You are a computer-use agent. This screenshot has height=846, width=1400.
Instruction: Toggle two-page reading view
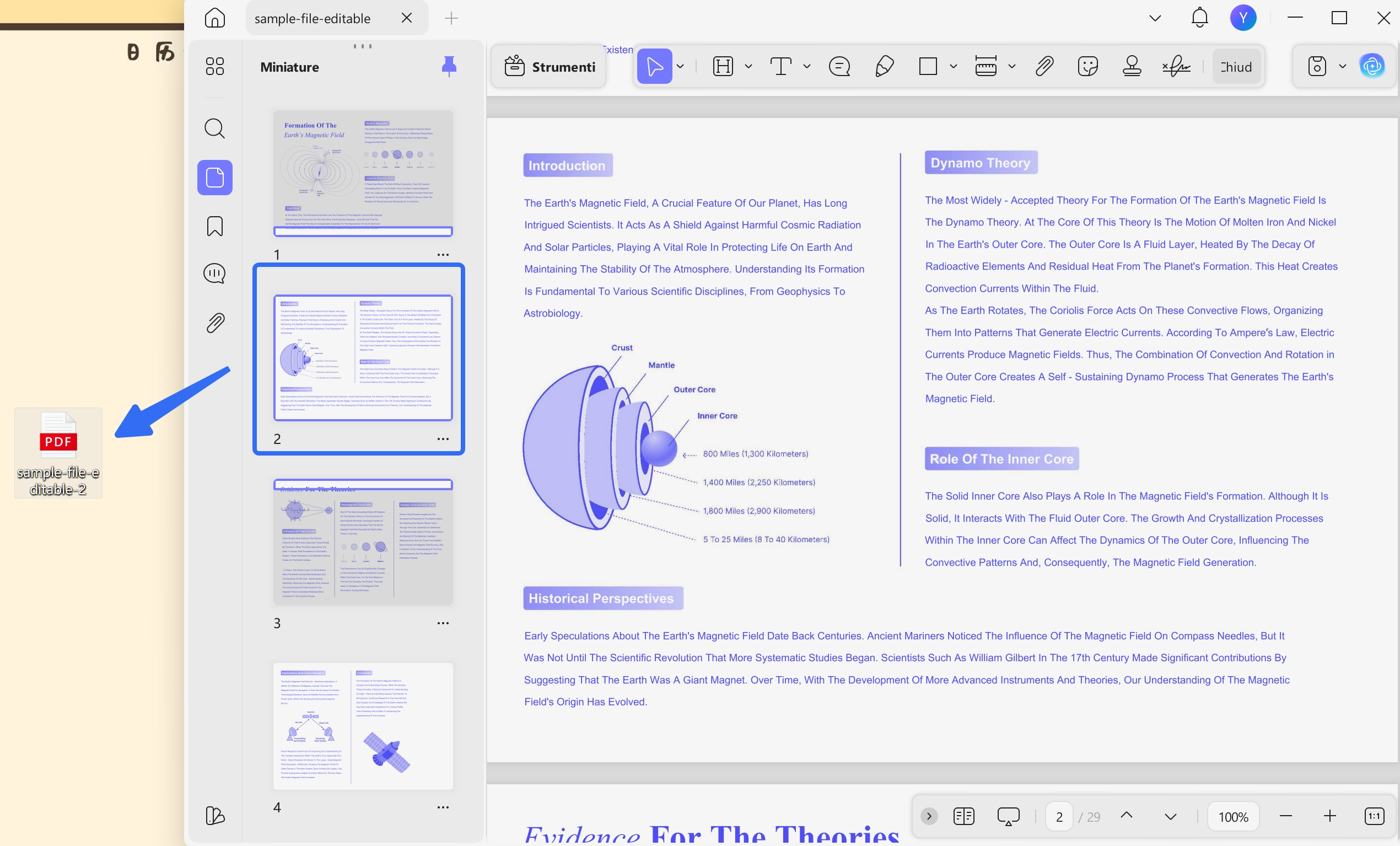(963, 816)
